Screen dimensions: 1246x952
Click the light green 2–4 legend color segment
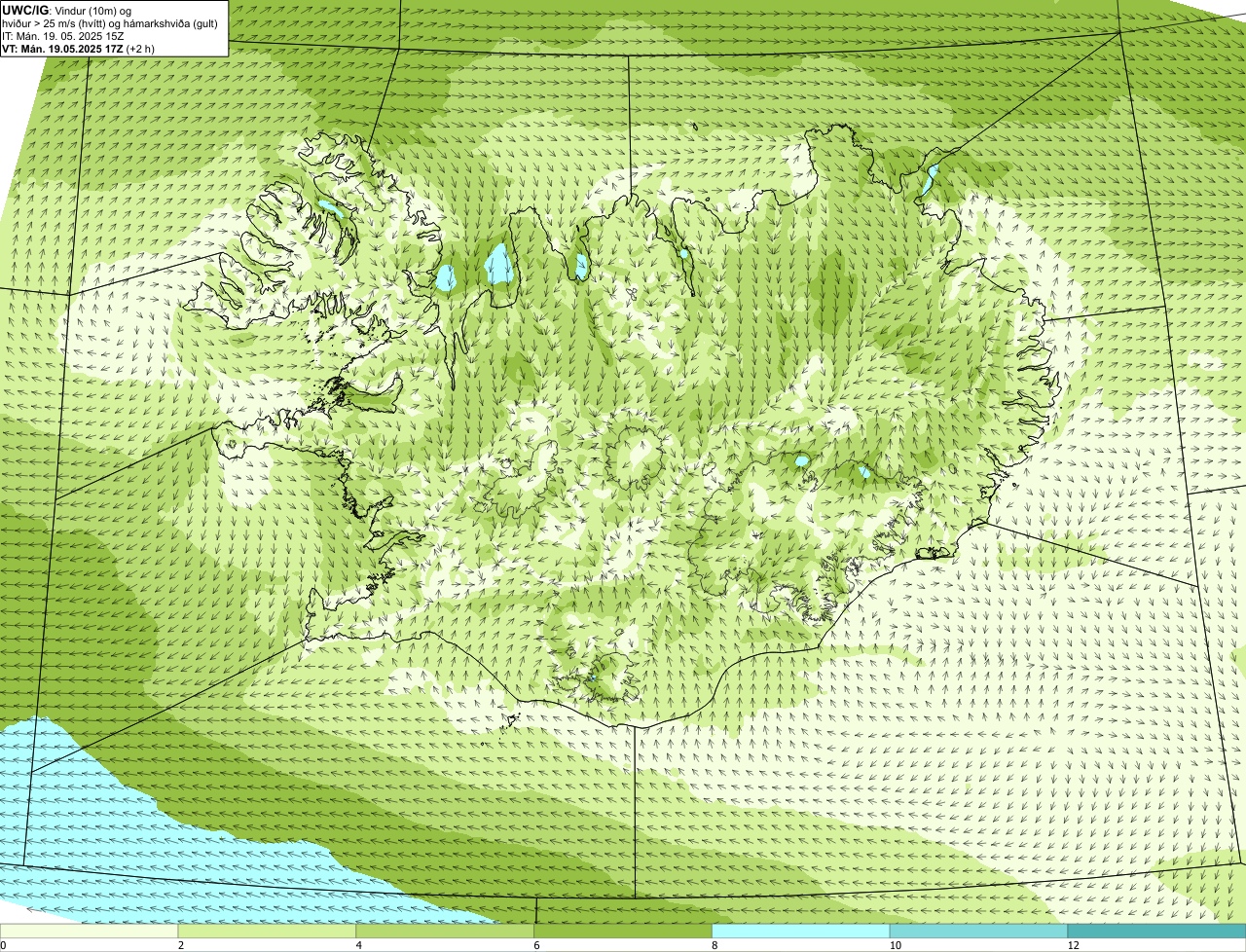(x=268, y=931)
